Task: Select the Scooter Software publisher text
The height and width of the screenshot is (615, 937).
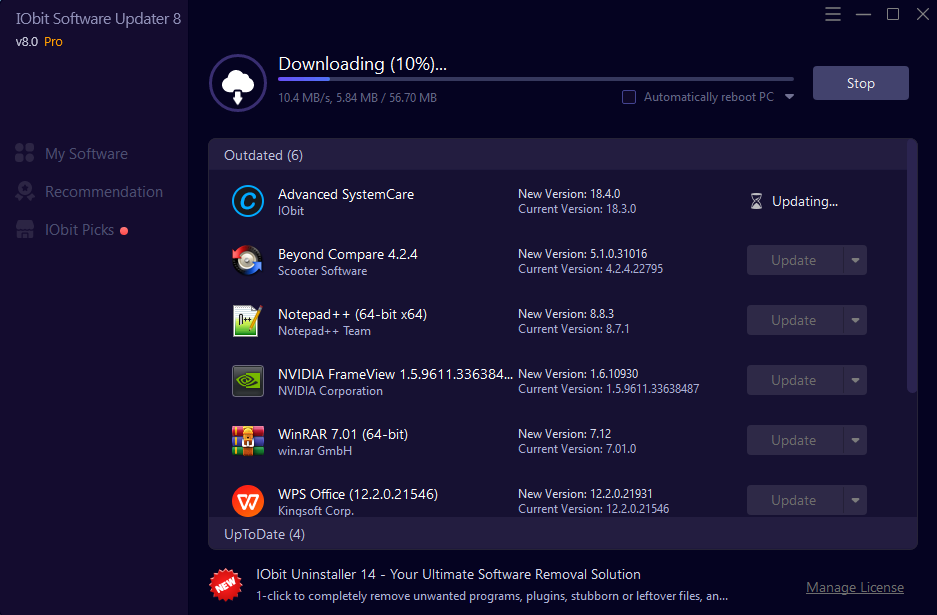Action: (323, 271)
